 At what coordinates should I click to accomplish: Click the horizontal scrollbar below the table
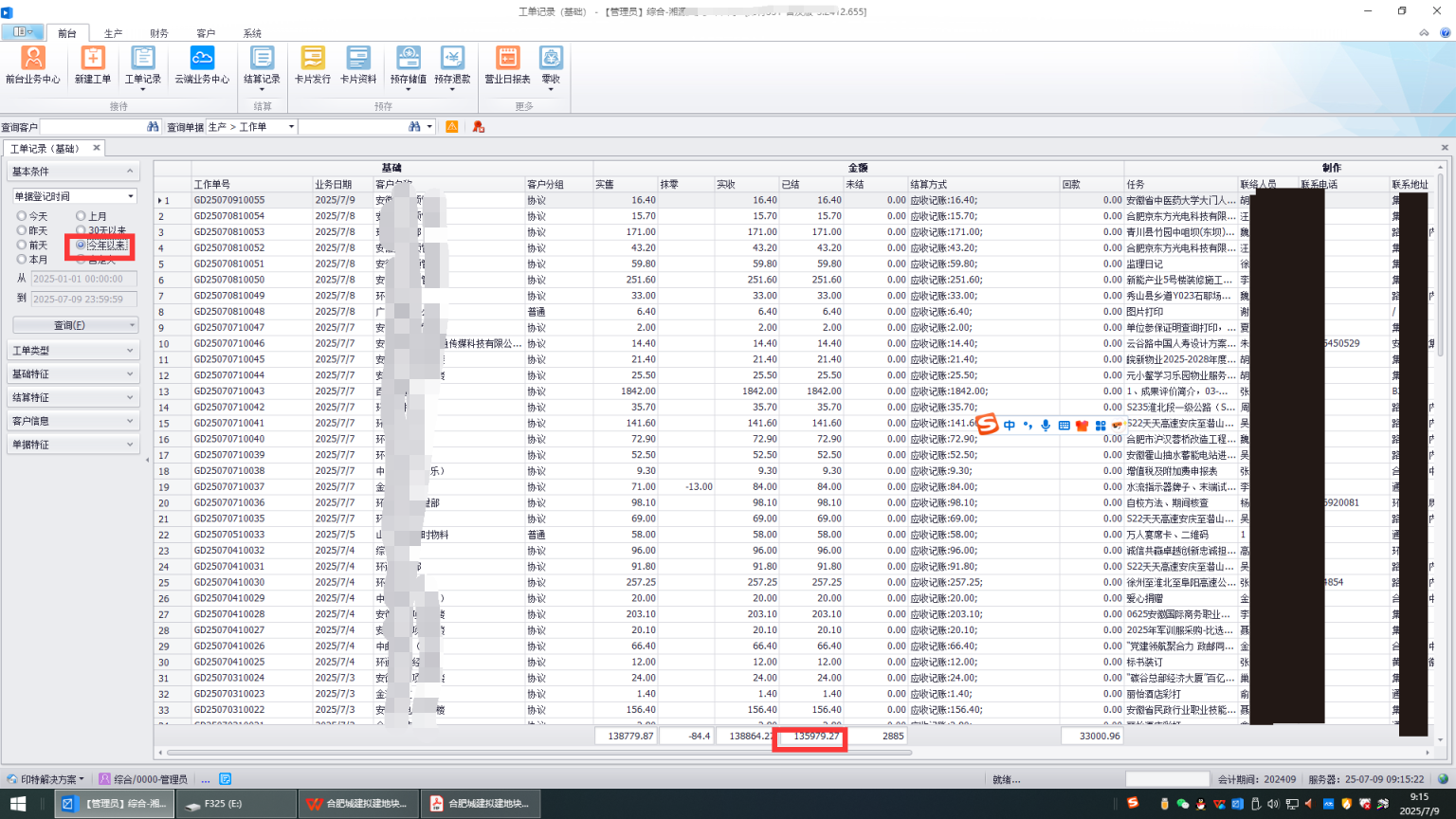pyautogui.click(x=539, y=753)
